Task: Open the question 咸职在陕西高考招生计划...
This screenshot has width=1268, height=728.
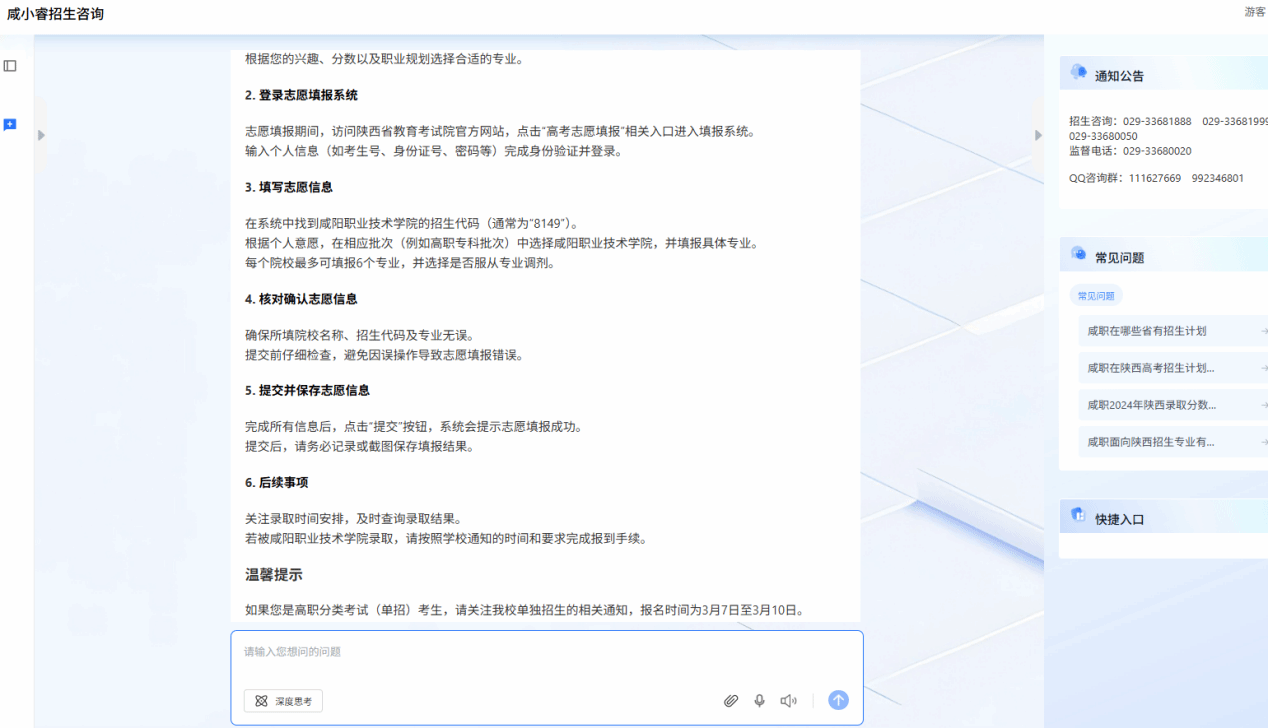Action: click(1173, 368)
